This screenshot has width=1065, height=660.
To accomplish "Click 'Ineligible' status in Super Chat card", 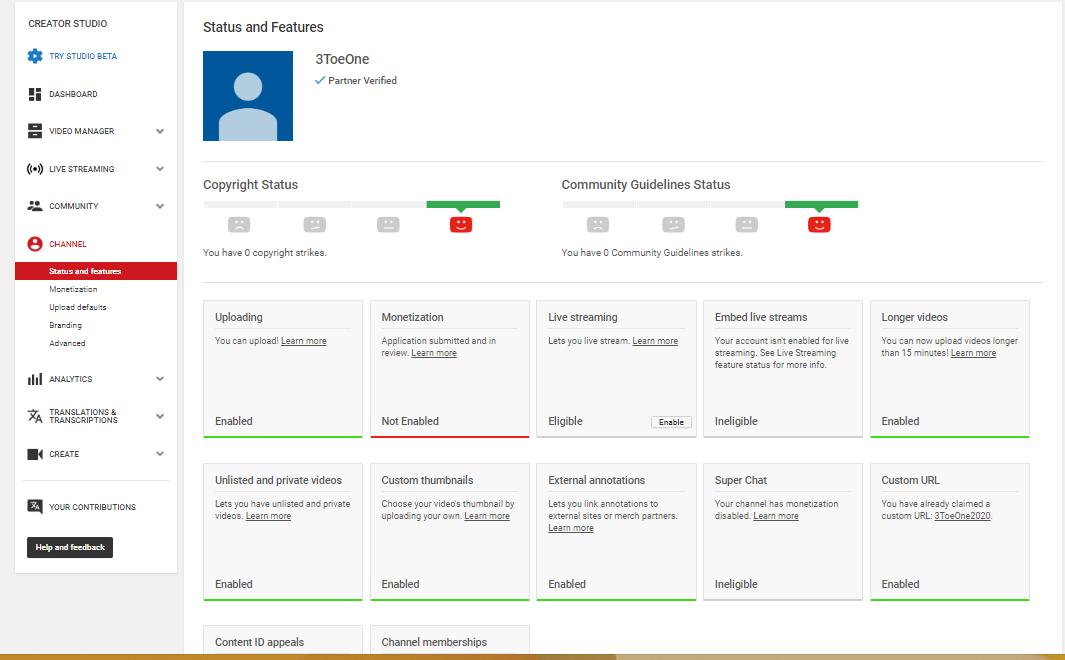I will 736,584.
